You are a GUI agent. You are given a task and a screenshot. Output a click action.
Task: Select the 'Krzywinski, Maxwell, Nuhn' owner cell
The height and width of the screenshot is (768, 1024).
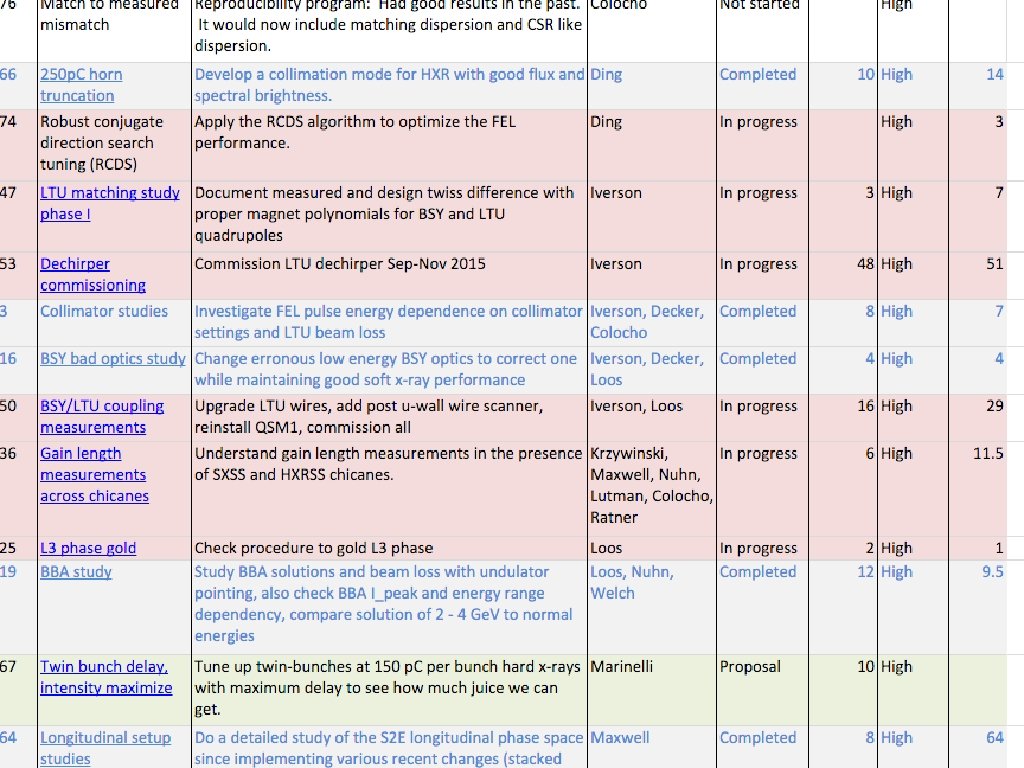coord(652,488)
